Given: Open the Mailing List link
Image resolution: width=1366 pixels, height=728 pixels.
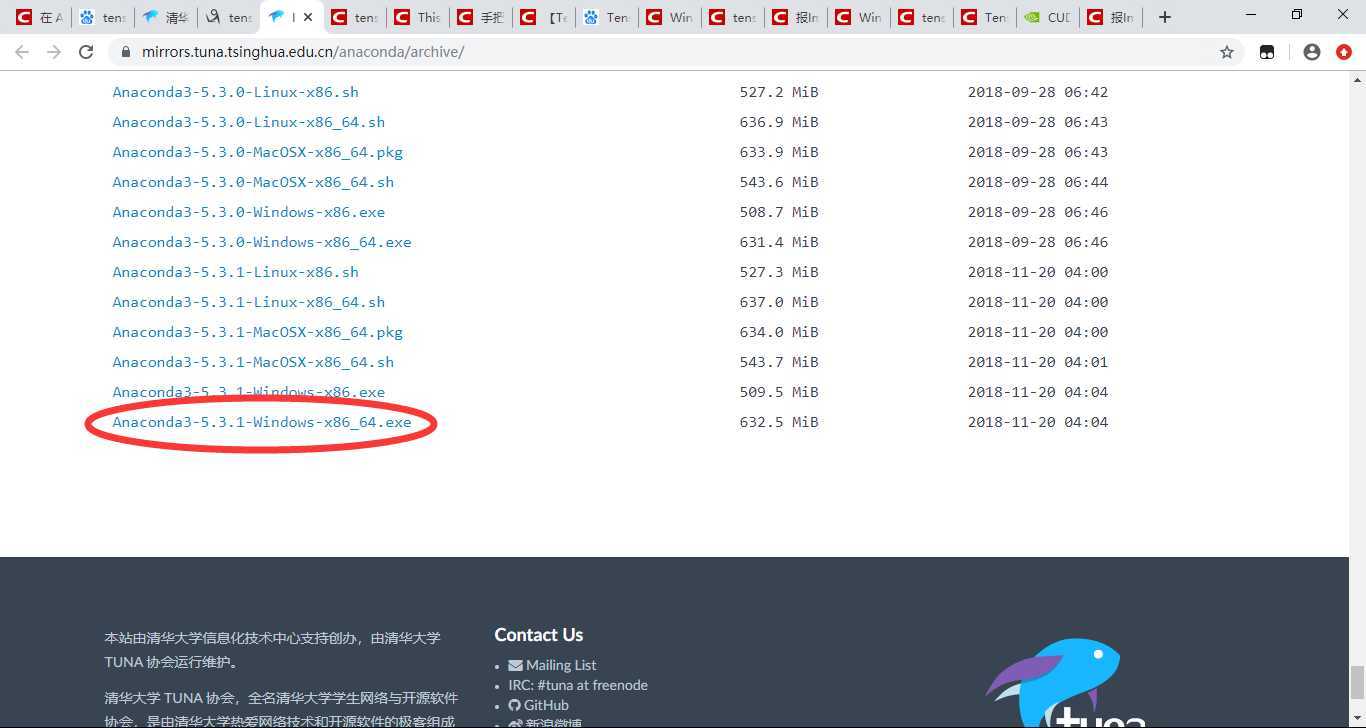Looking at the screenshot, I should coord(552,665).
